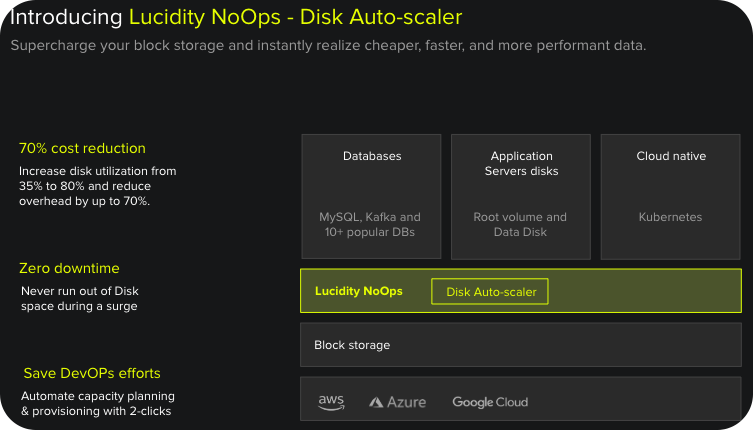
Task: Open the Cloud native card
Action: 671,196
